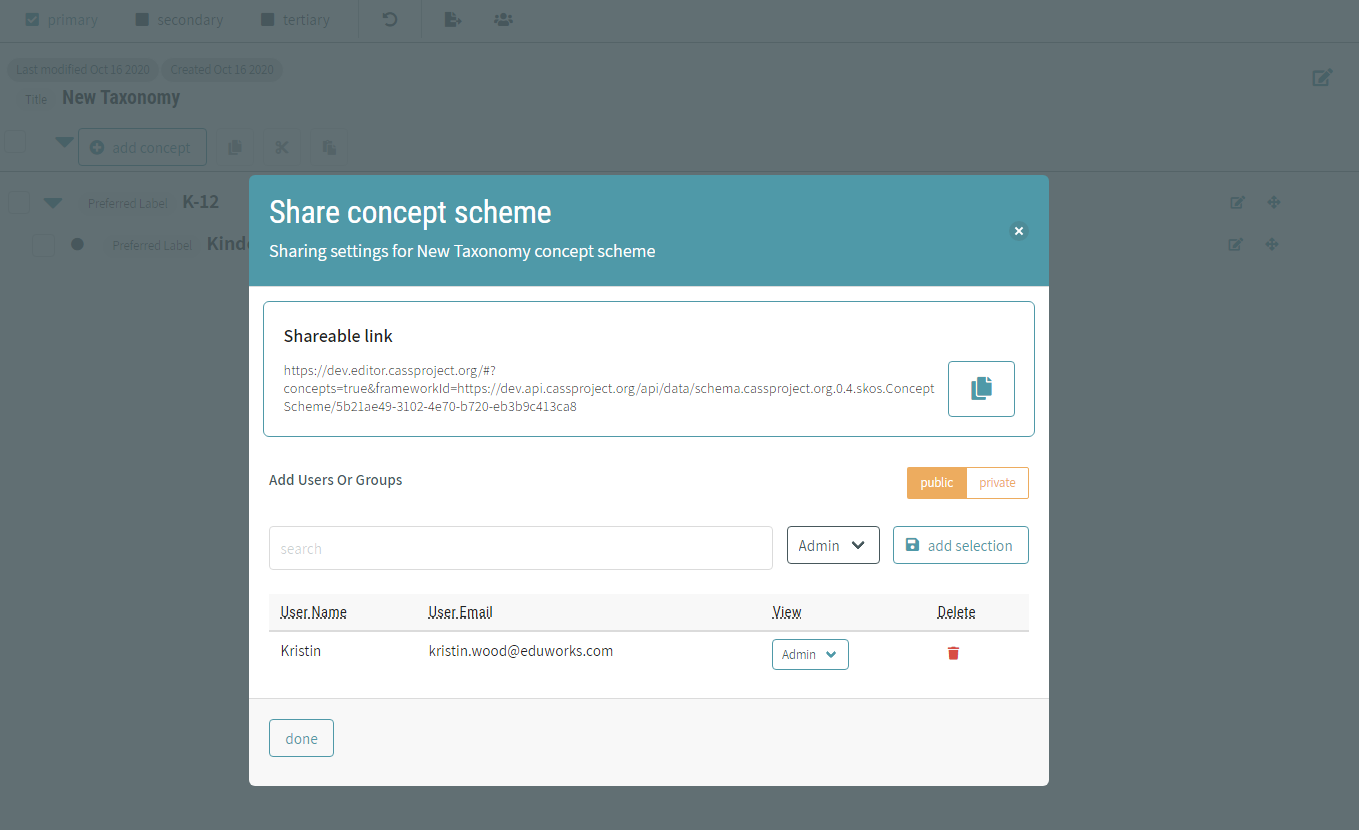Click the add selection button
Screen dimensions: 1359x830
coord(960,545)
